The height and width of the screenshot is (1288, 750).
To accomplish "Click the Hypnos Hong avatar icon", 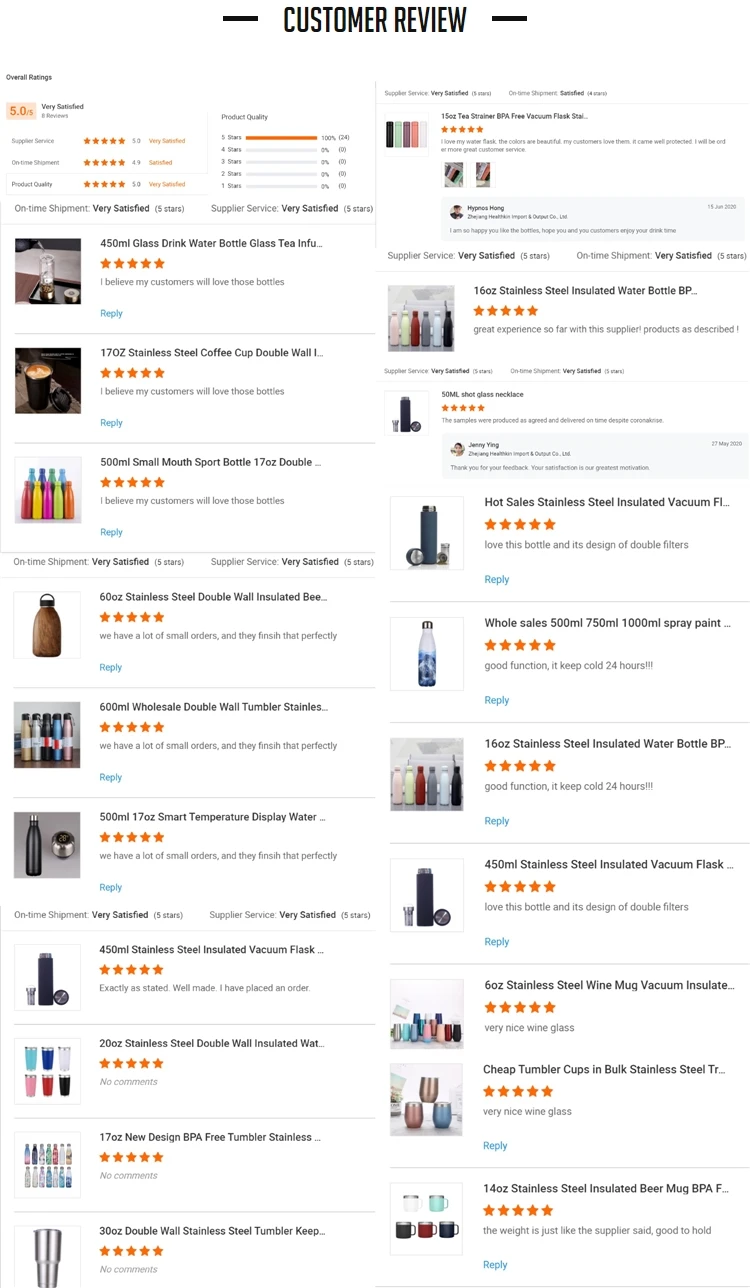I will [456, 212].
